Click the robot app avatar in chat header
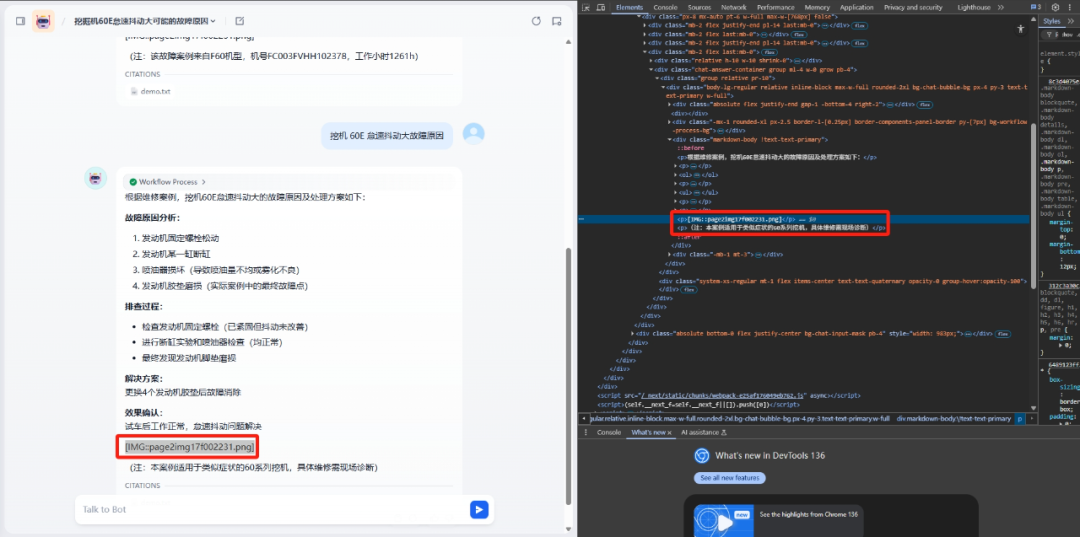The width and height of the screenshot is (1080, 537). pyautogui.click(x=43, y=21)
